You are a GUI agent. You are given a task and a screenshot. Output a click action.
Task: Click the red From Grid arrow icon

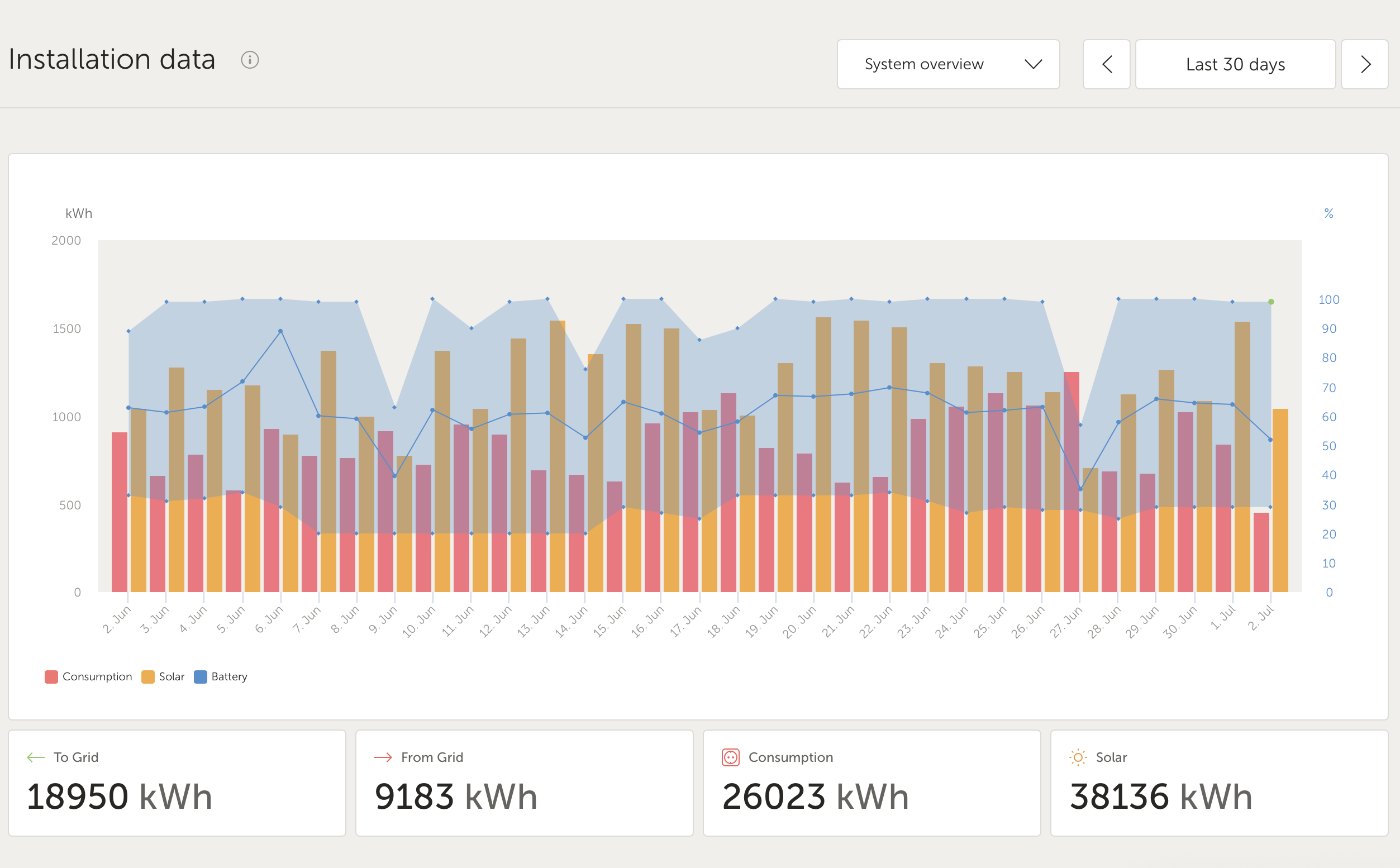coord(383,757)
